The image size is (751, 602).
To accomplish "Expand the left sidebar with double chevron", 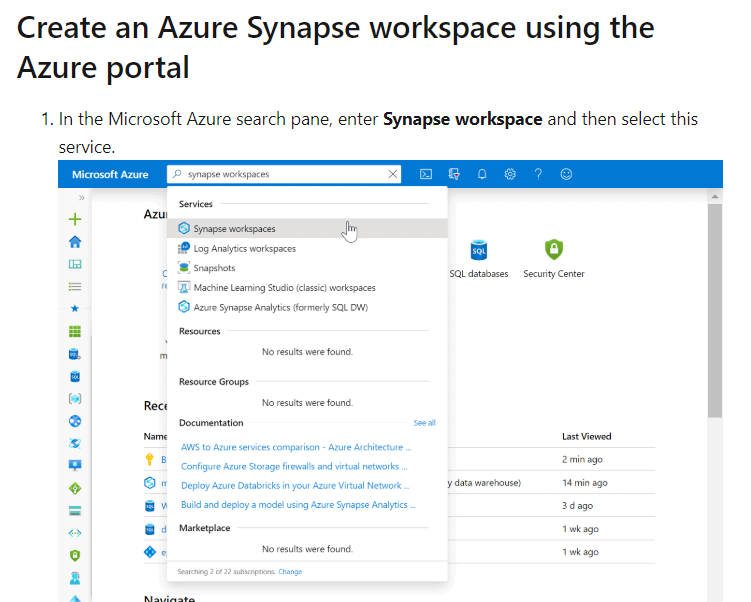I will click(81, 197).
